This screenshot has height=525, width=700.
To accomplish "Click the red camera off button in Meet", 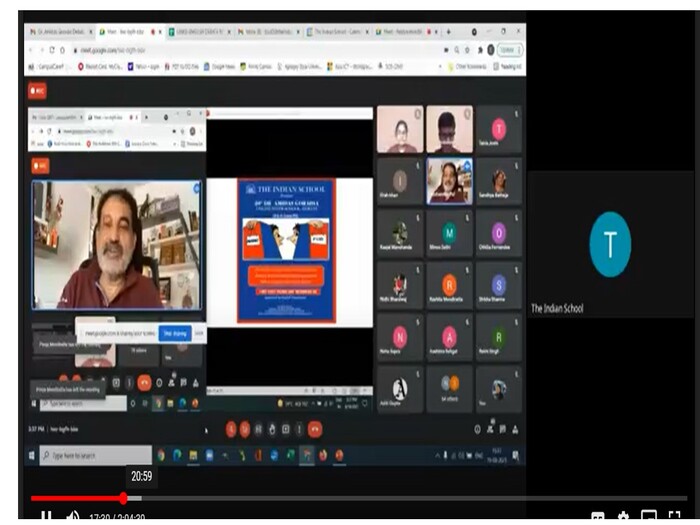I will (x=245, y=429).
